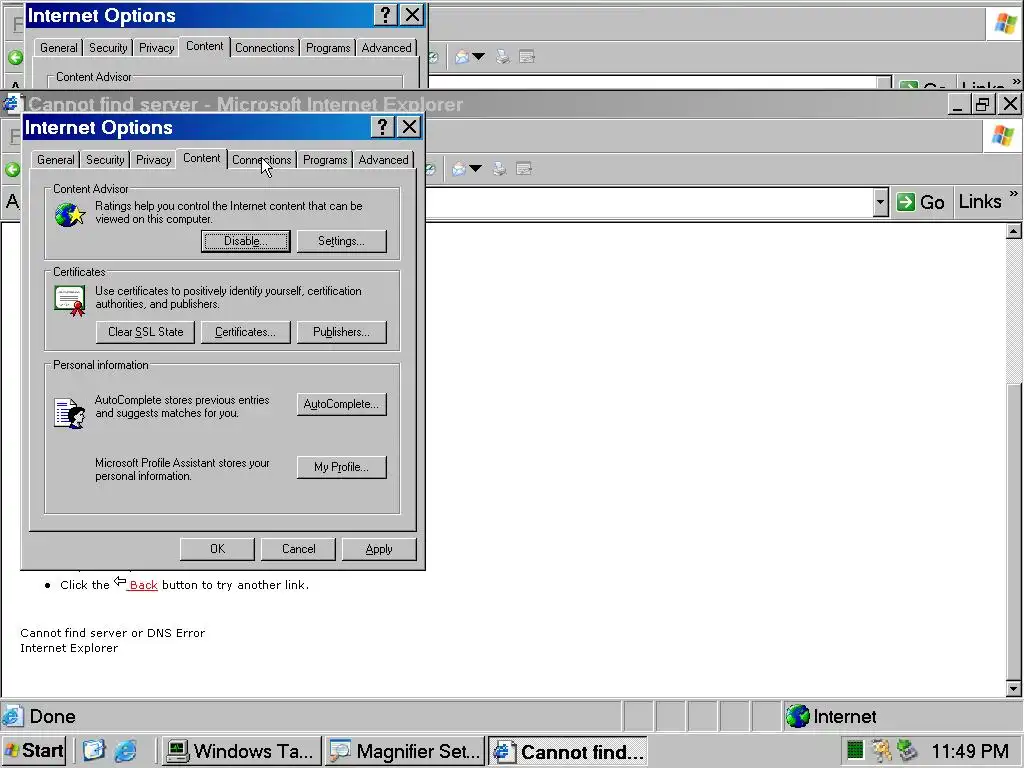Click the IE page icon in the Cannot find server title bar

point(11,104)
